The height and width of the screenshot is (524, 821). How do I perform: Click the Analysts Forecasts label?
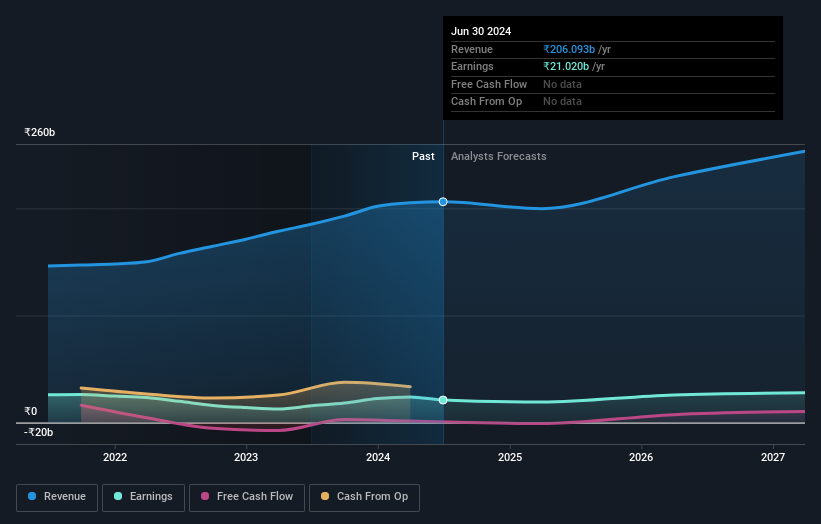[x=498, y=156]
